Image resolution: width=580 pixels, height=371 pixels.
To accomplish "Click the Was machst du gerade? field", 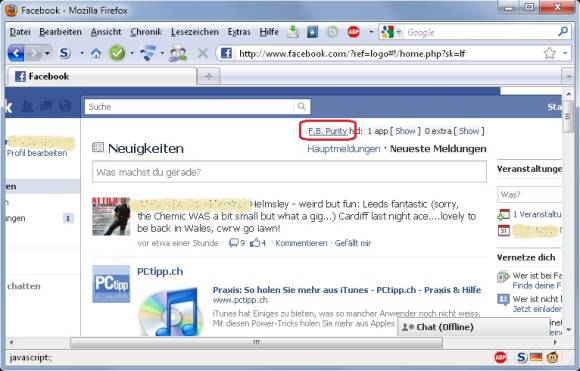I will click(289, 172).
